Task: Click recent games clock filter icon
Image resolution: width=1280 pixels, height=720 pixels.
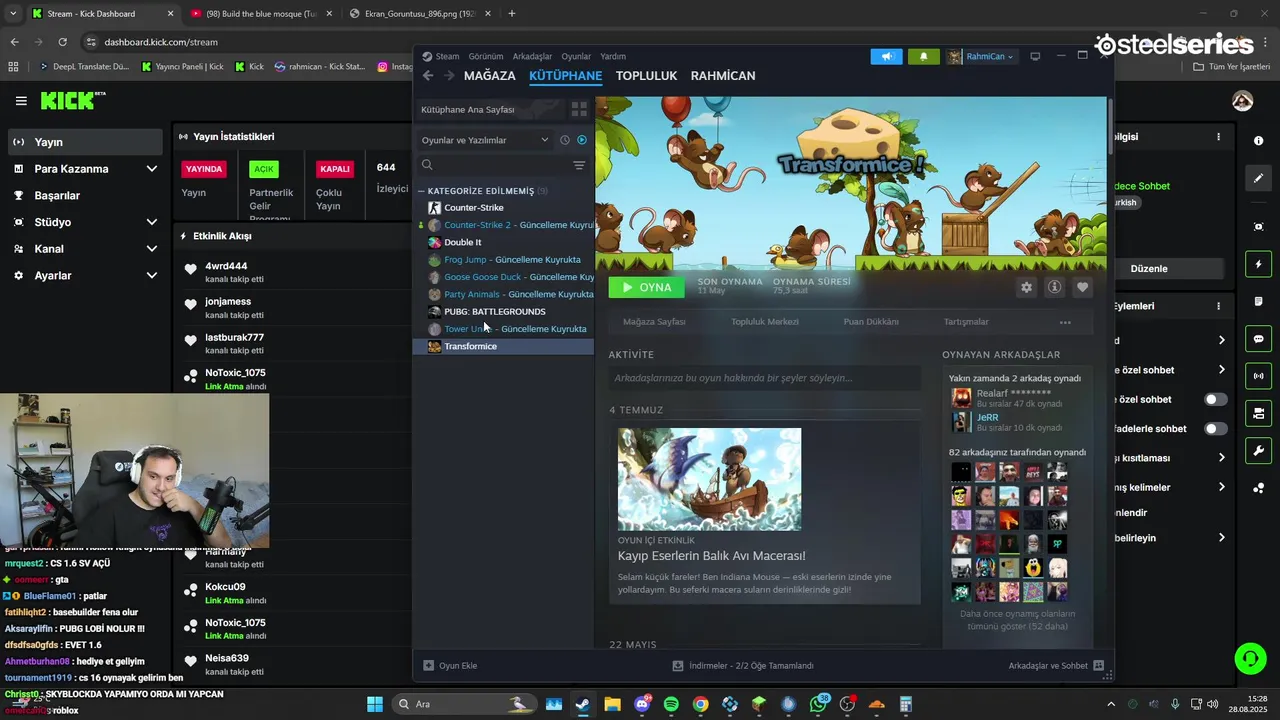Action: click(565, 140)
